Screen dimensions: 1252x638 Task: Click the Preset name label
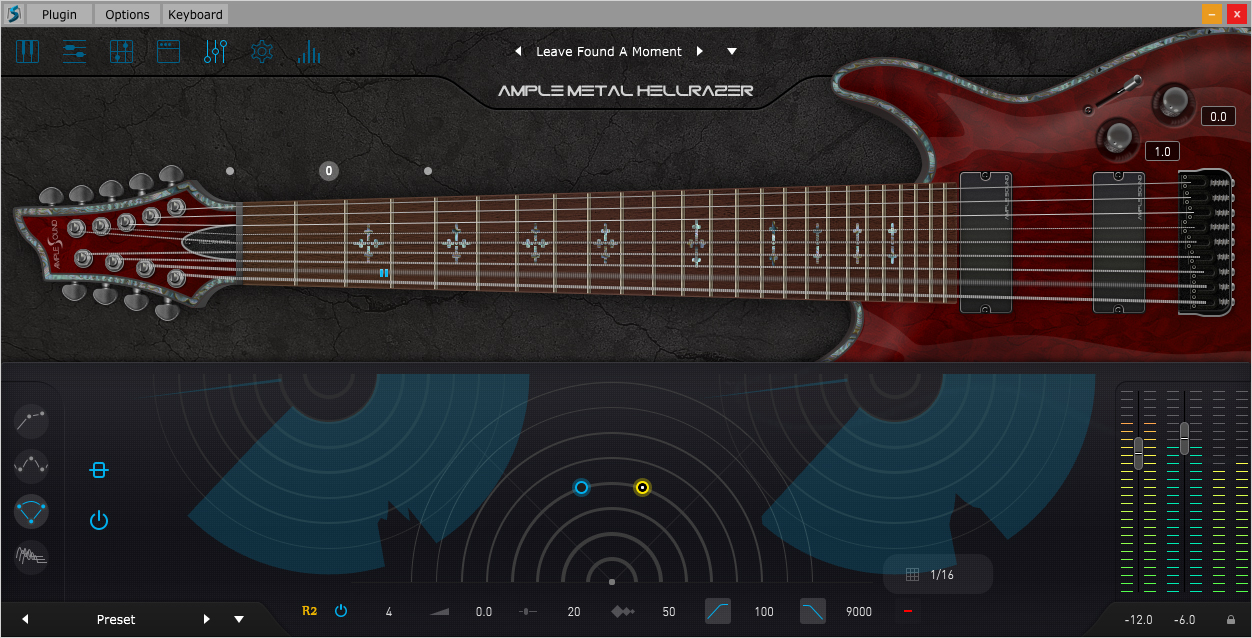click(x=116, y=620)
